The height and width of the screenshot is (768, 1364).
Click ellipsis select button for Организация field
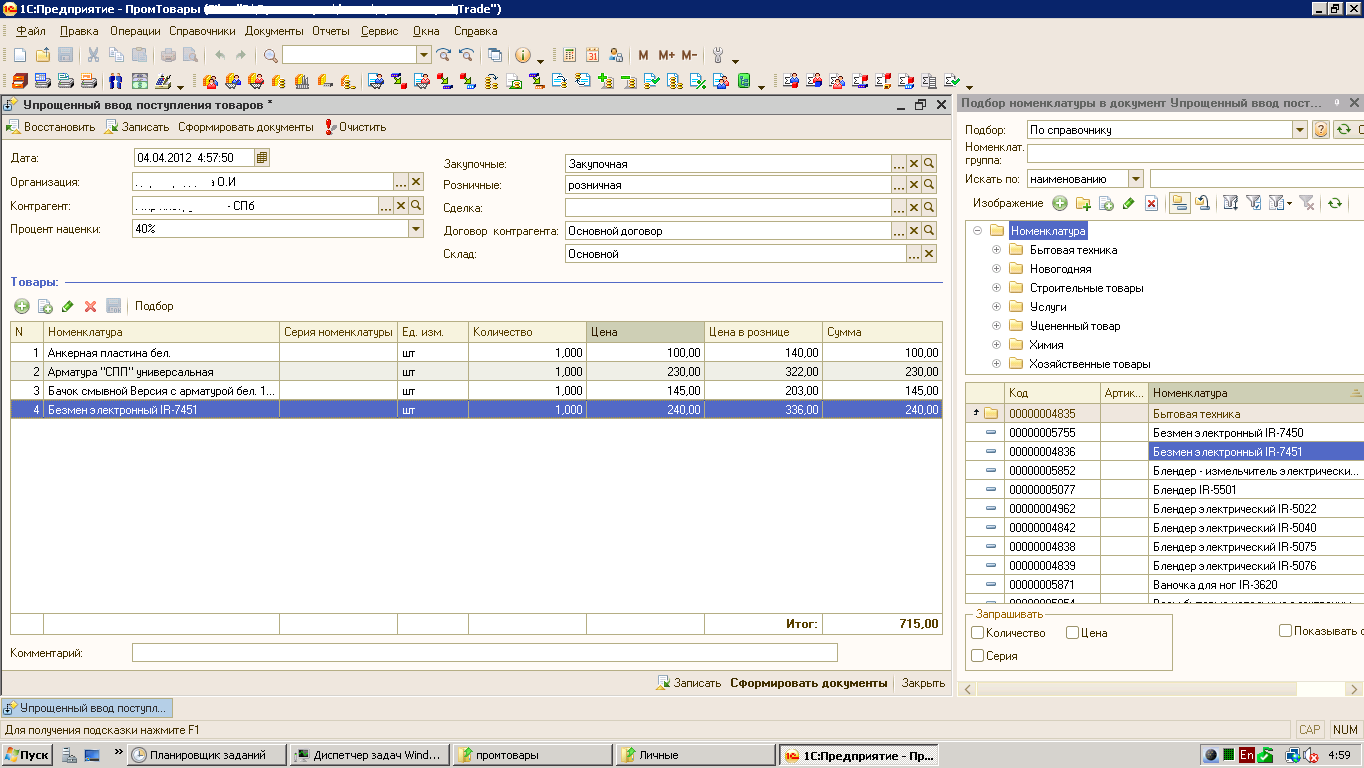point(401,182)
